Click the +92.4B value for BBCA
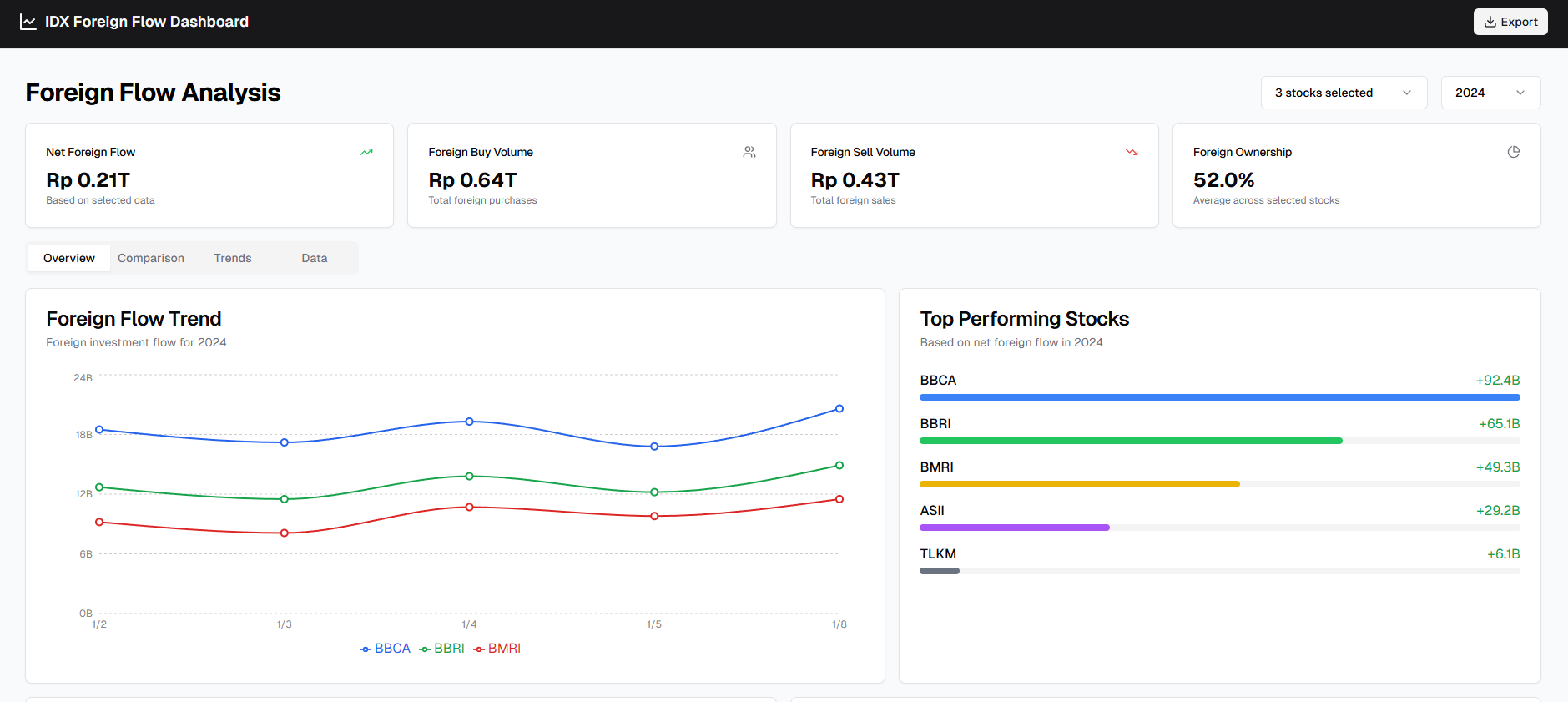 click(1498, 381)
